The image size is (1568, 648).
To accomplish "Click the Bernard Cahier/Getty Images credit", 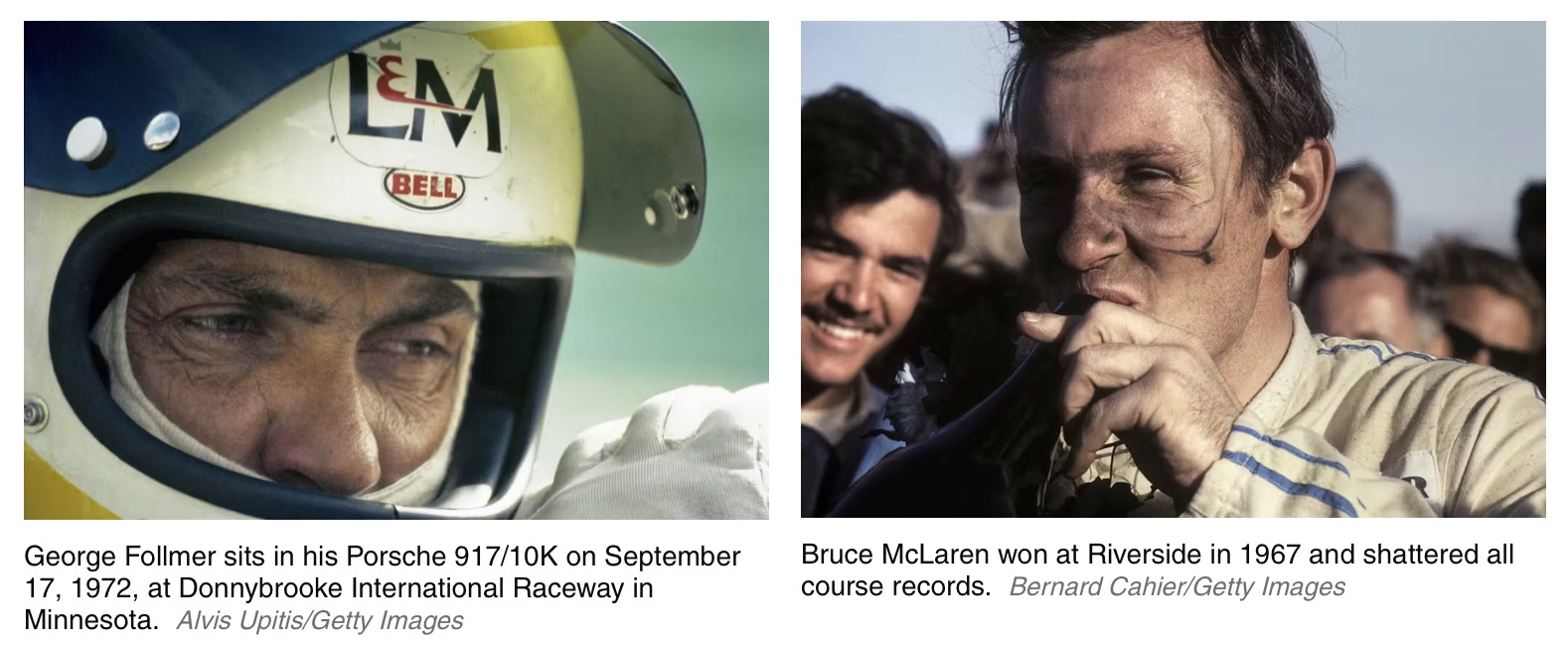I will pos(1176,586).
